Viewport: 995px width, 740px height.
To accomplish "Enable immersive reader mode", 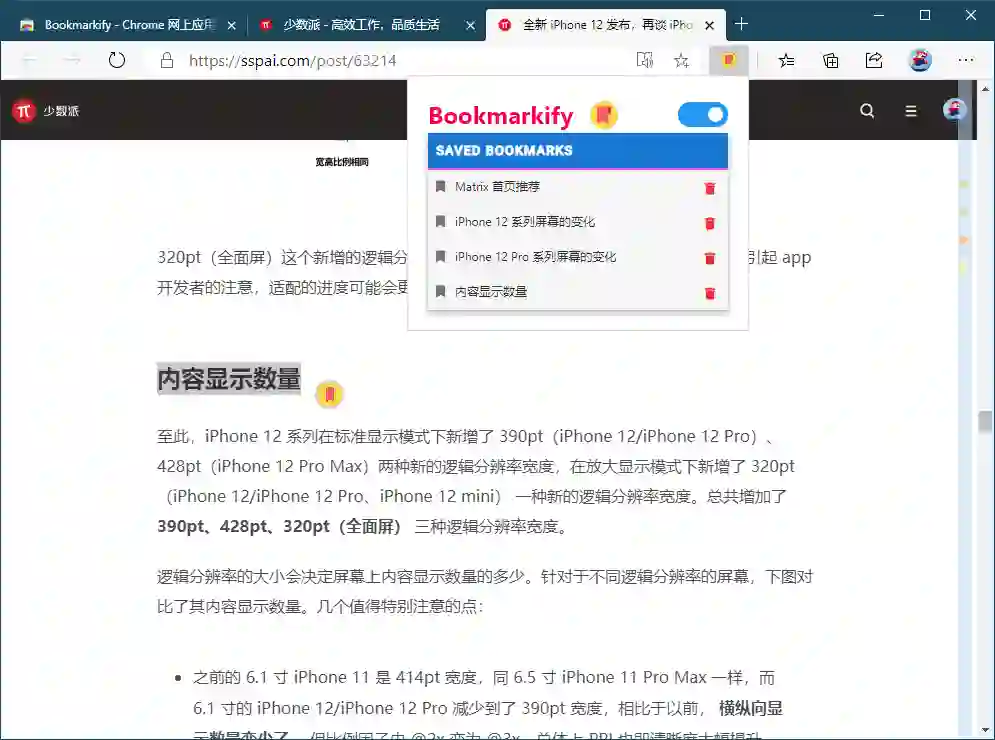I will click(645, 60).
